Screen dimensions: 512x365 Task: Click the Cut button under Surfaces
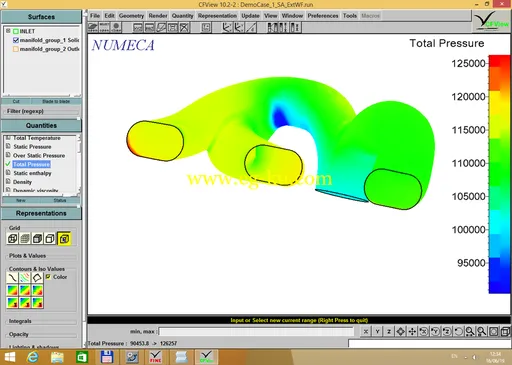pyautogui.click(x=16, y=101)
